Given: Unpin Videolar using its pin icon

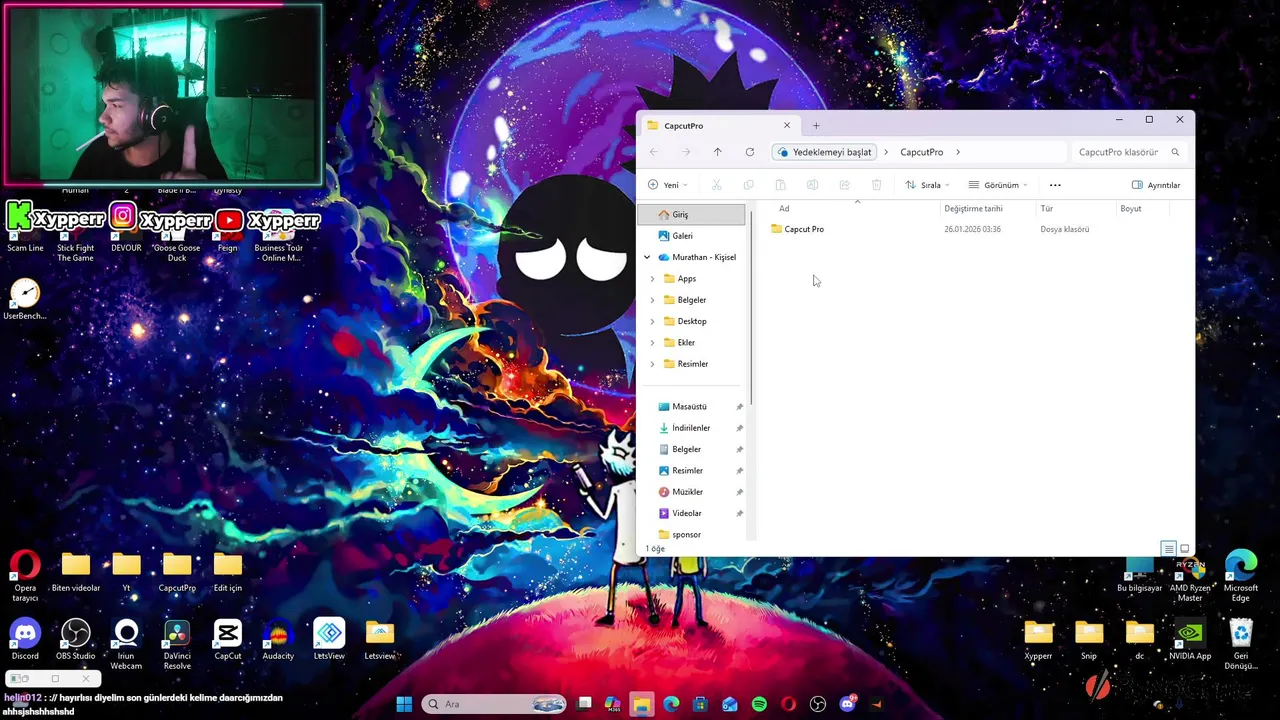Looking at the screenshot, I should (x=739, y=513).
